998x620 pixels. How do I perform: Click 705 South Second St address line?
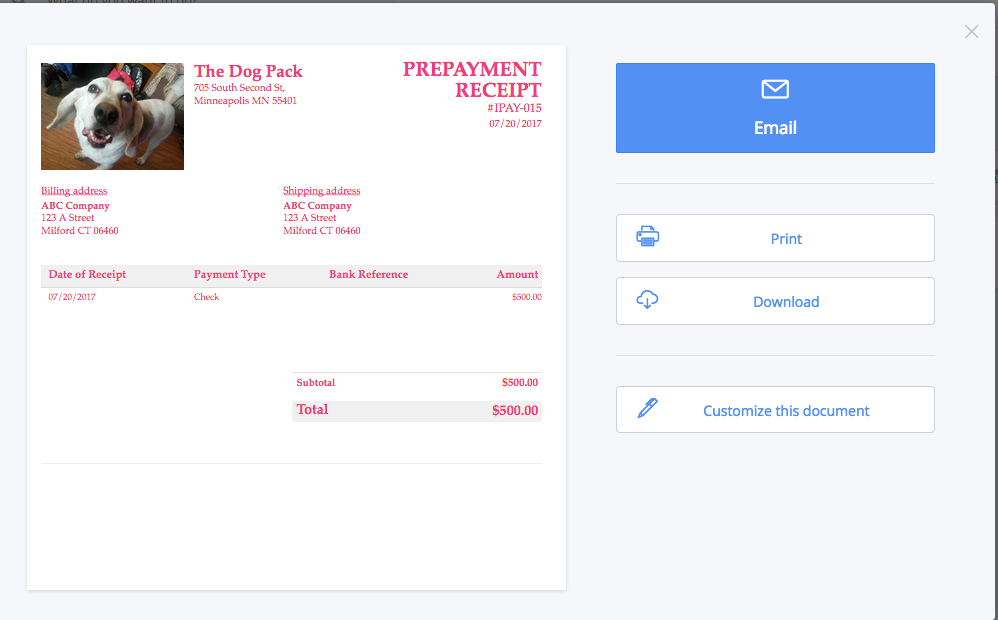[239, 88]
